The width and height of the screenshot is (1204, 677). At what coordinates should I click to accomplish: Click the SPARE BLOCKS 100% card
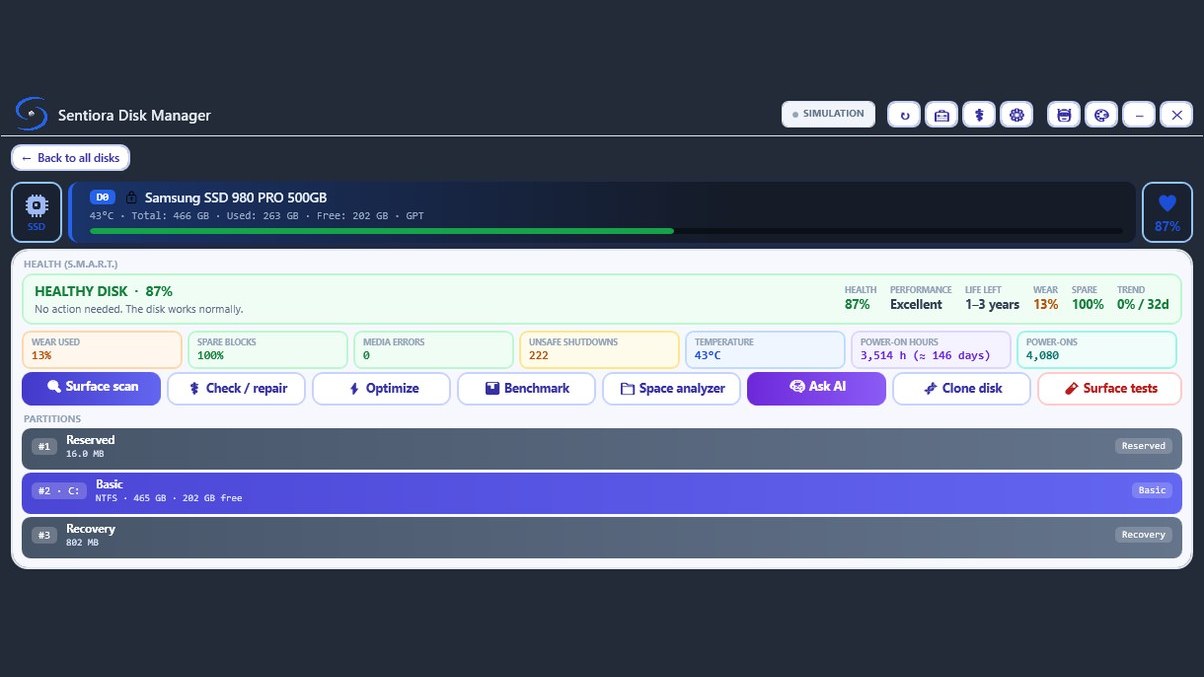pyautogui.click(x=268, y=350)
